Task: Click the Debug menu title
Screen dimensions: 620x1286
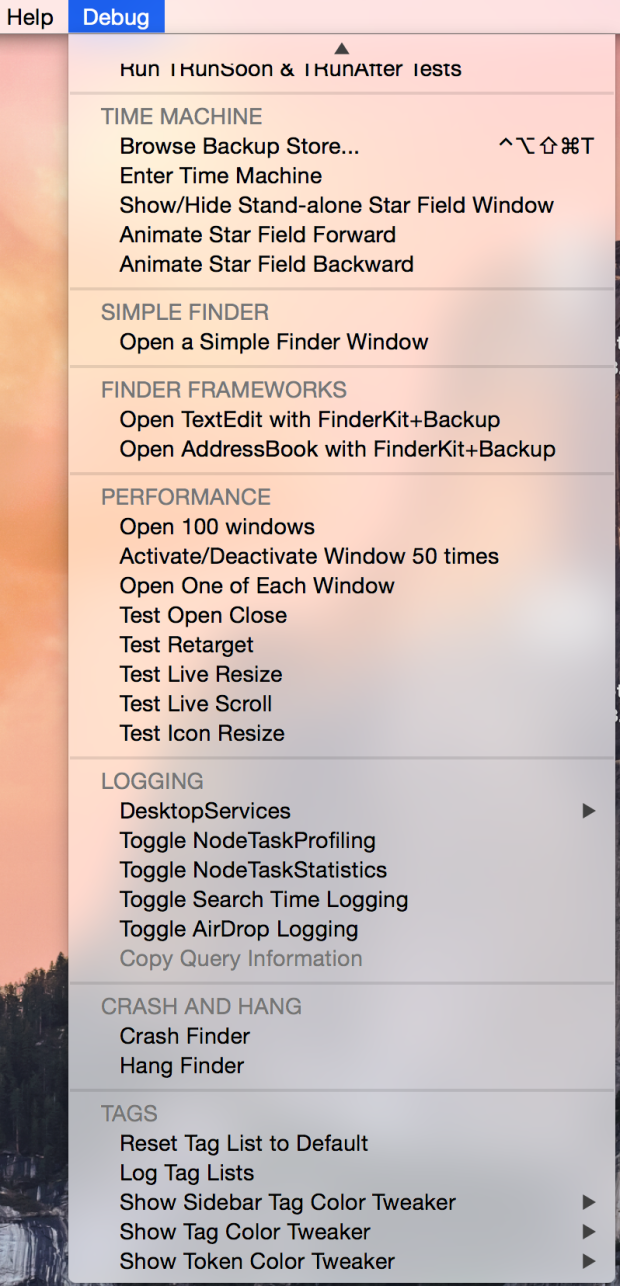Action: pyautogui.click(x=116, y=17)
